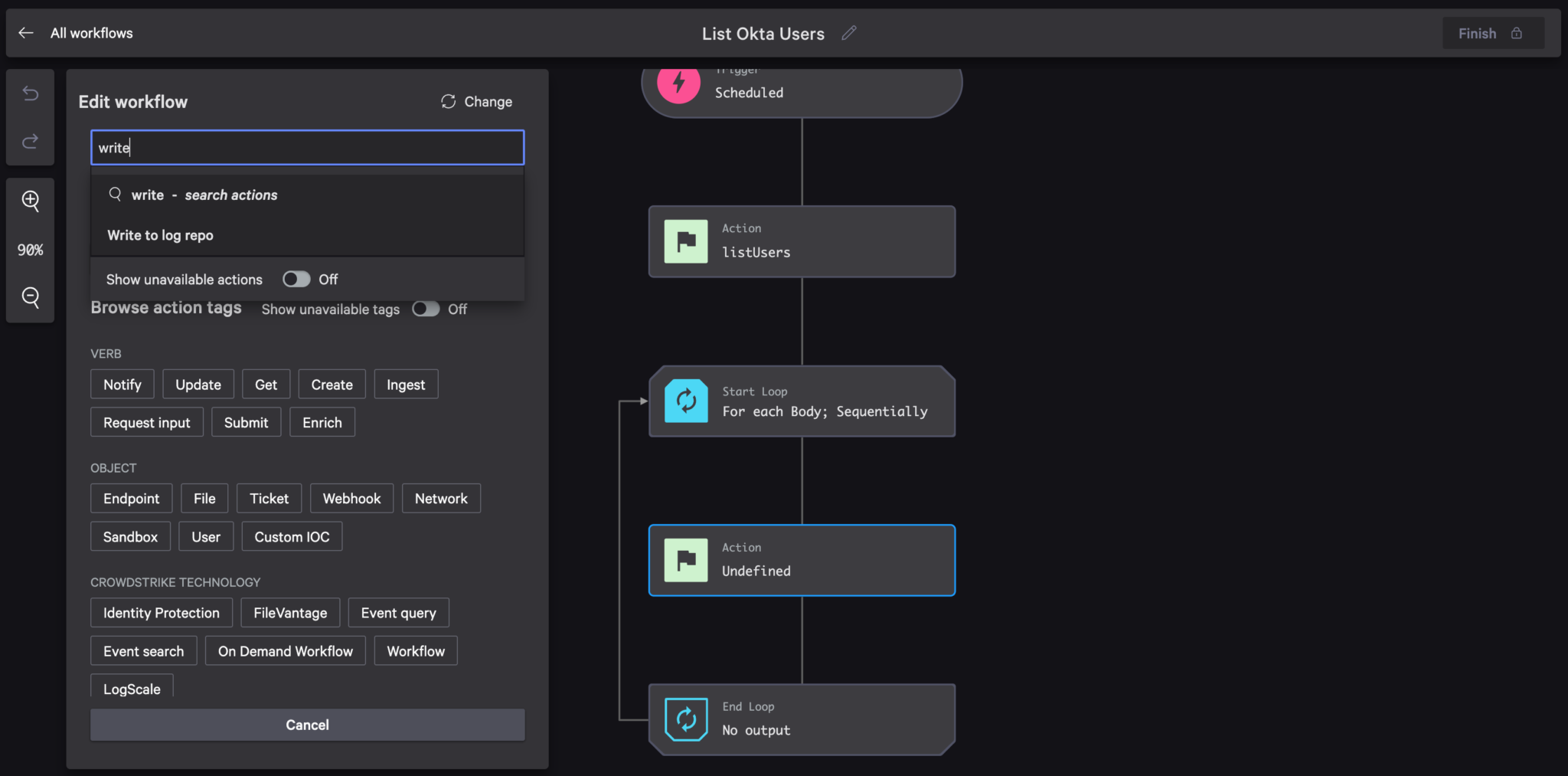Click the pencil icon to rename the workflow

pos(849,33)
